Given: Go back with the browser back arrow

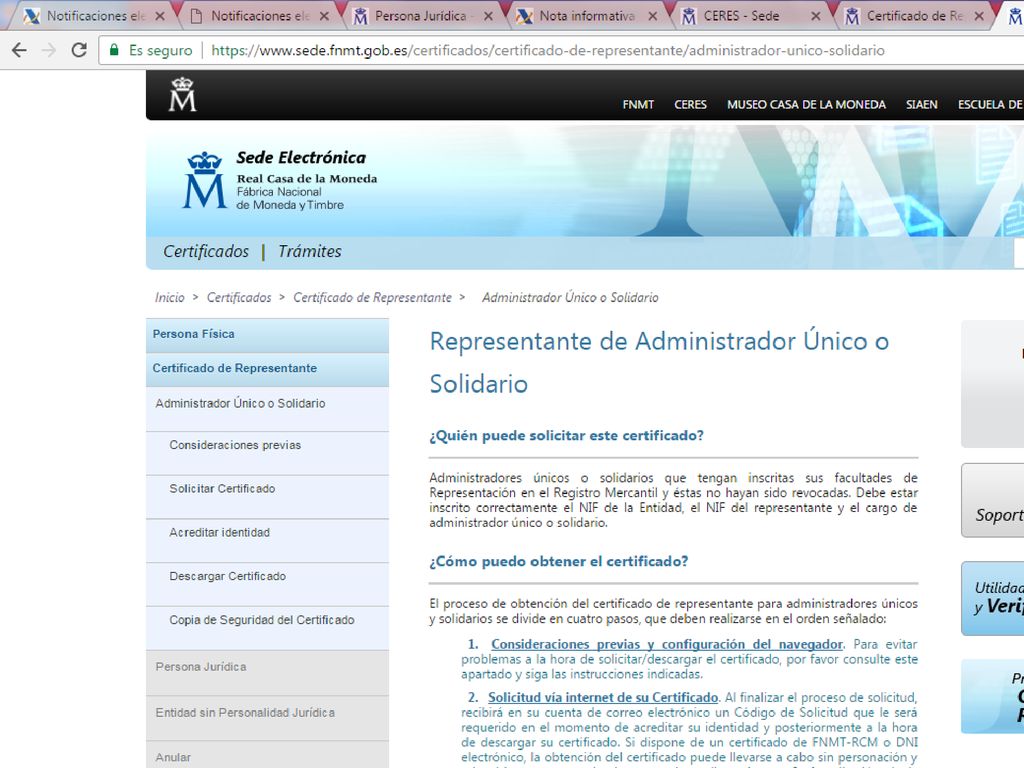Looking at the screenshot, I should tap(20, 50).
